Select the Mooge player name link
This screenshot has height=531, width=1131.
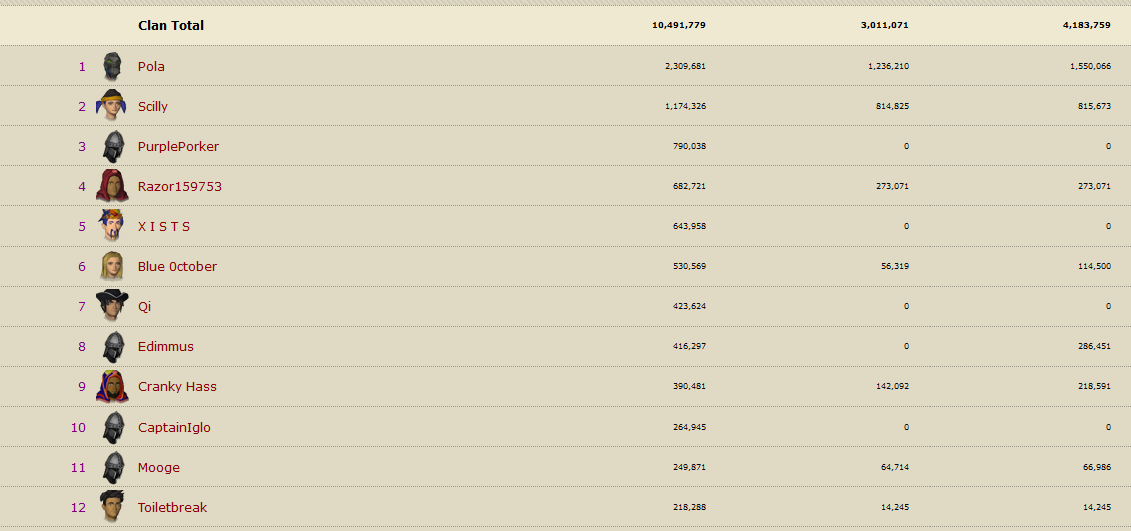click(x=159, y=467)
